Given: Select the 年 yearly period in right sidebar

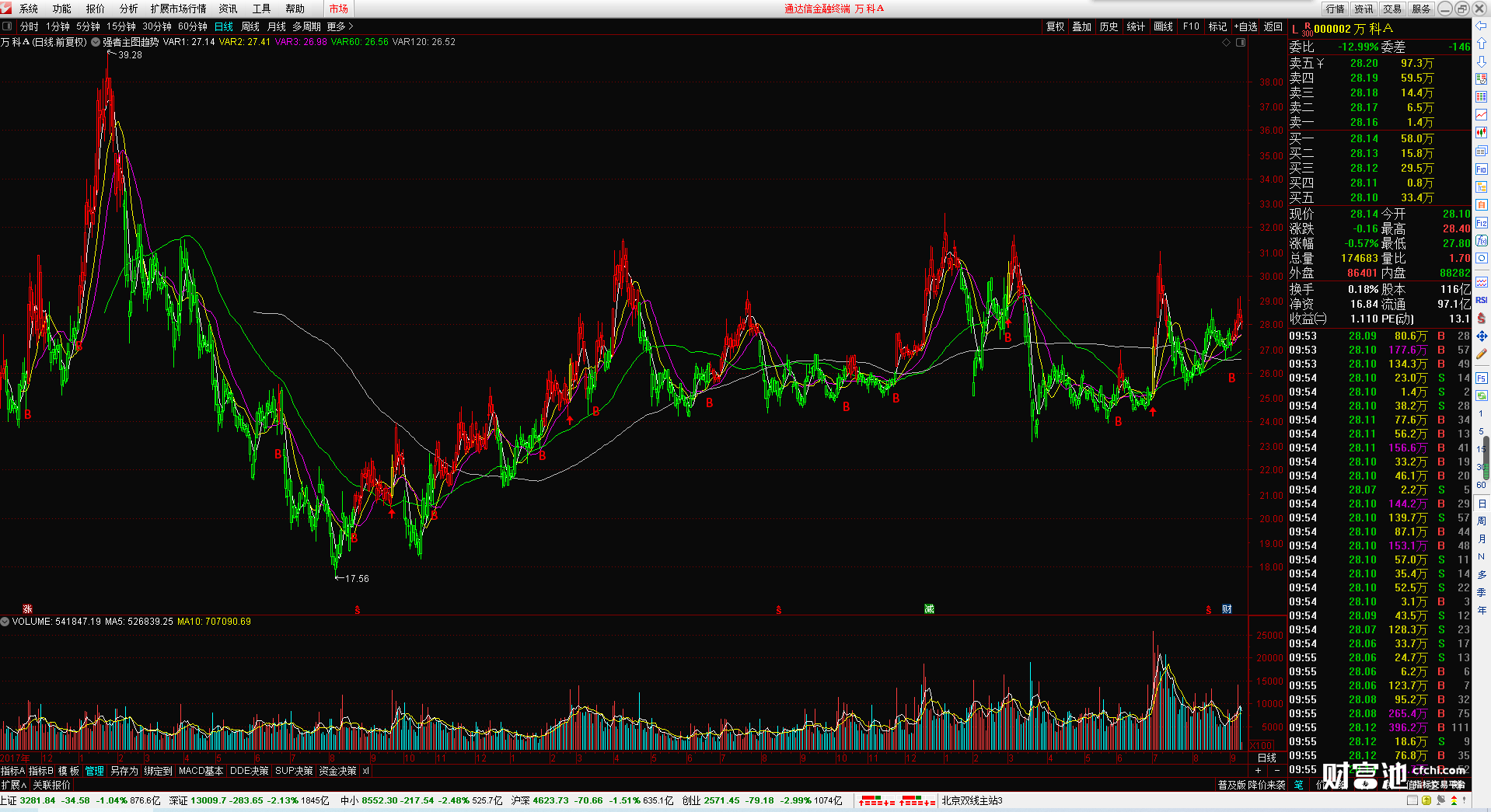Looking at the screenshot, I should pos(1481,611).
